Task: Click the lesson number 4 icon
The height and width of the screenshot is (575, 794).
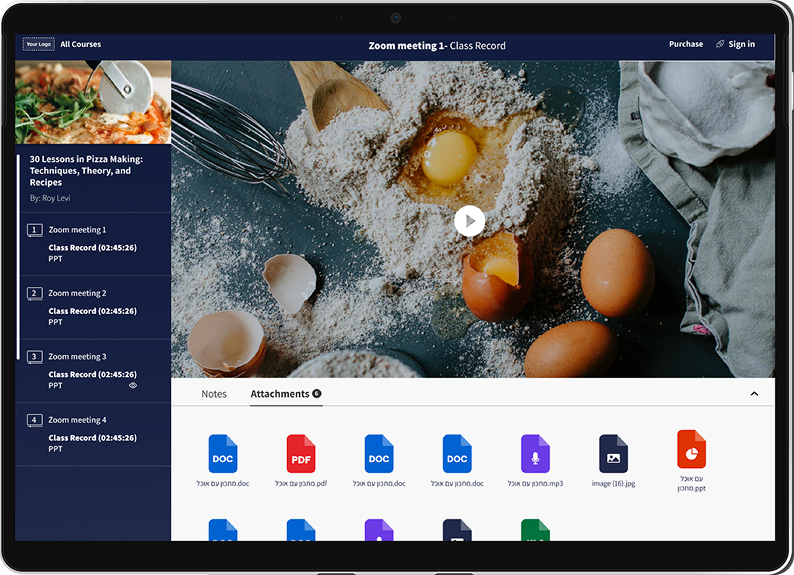Action: click(34, 420)
